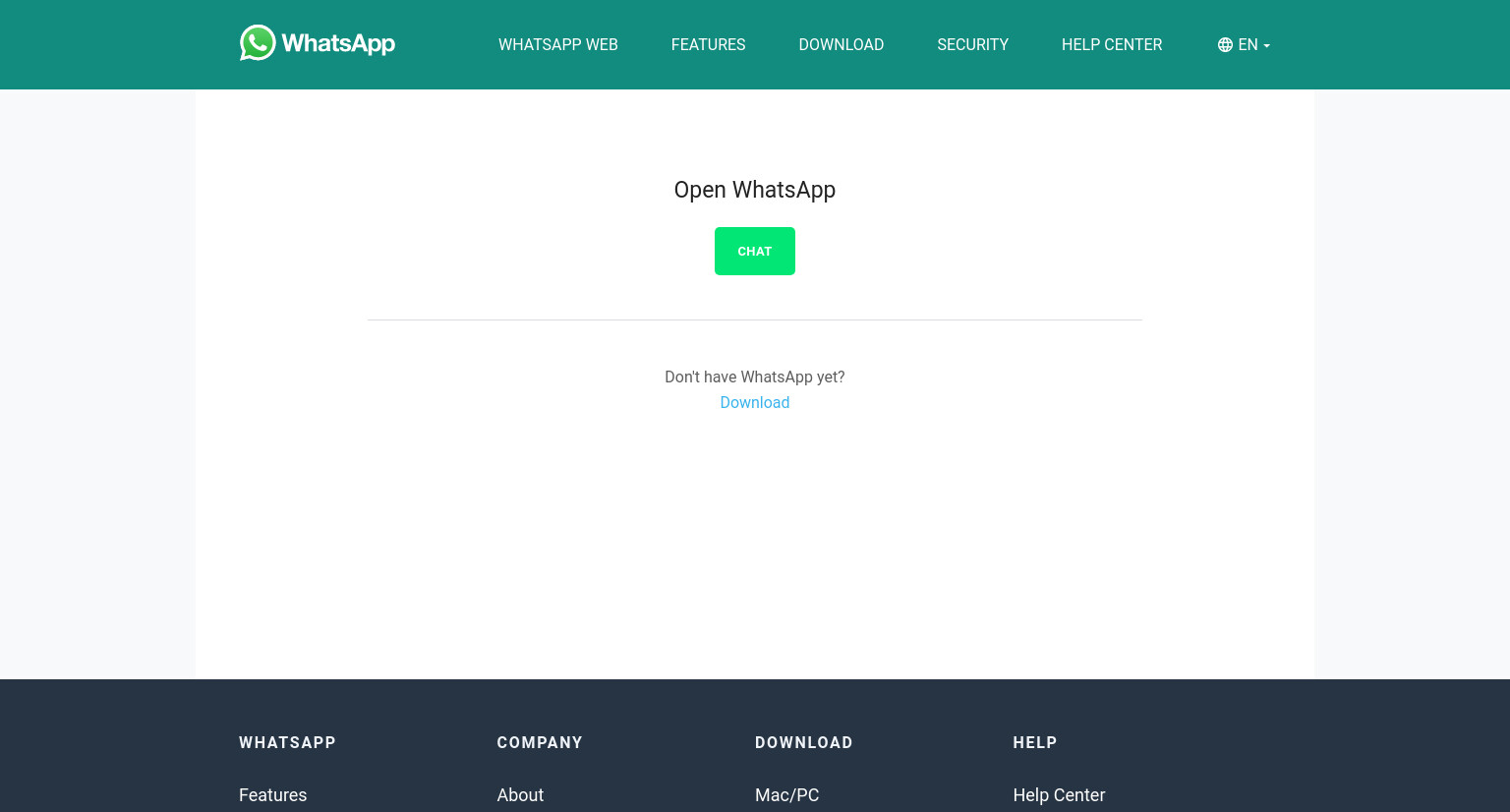Image resolution: width=1510 pixels, height=812 pixels.
Task: Click the WhatsApp wordmark text
Action: pyautogui.click(x=338, y=44)
